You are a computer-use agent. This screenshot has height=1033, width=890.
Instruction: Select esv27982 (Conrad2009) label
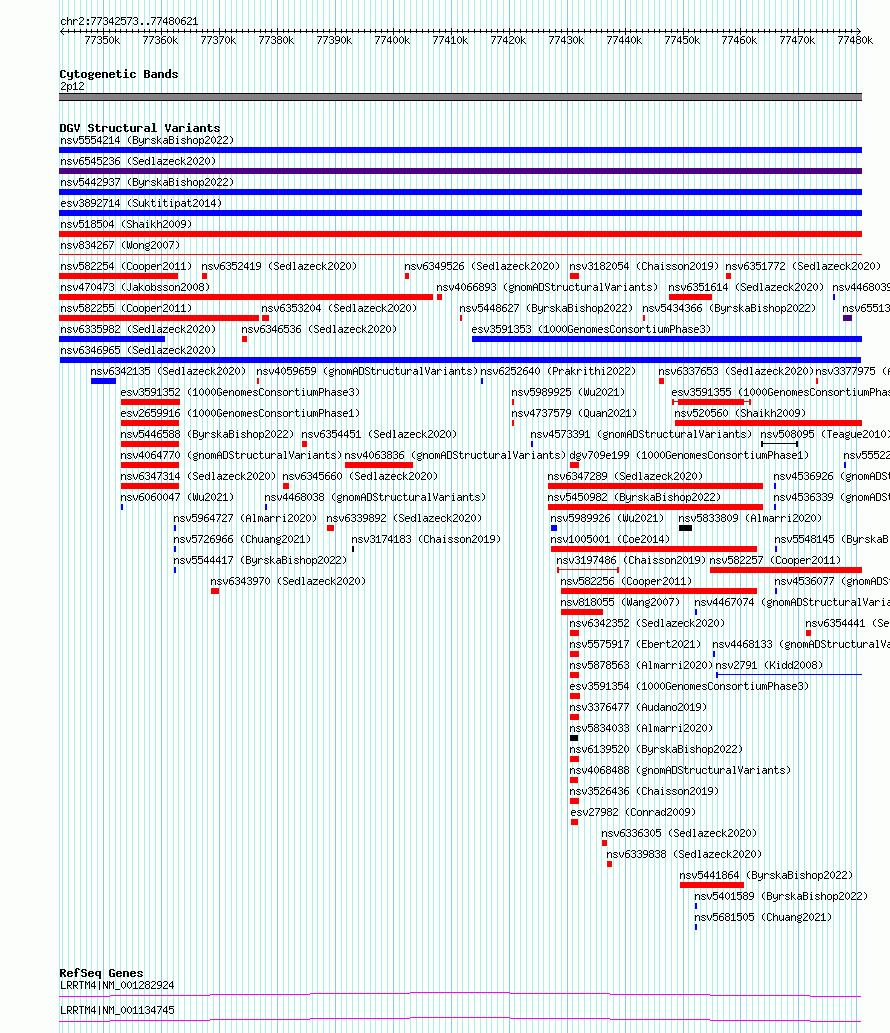(x=633, y=814)
